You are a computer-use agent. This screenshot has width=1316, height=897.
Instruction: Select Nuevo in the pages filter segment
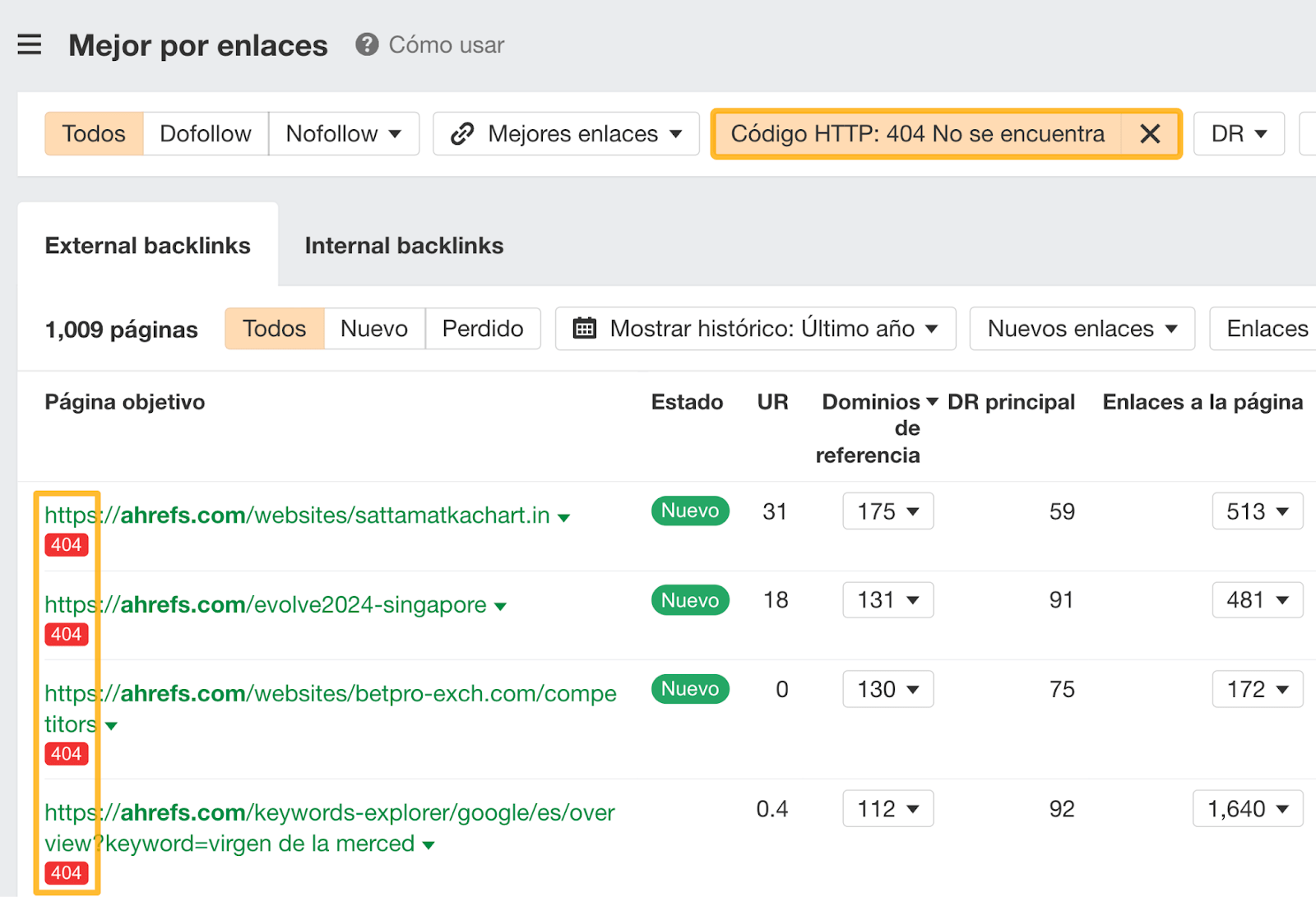(373, 328)
